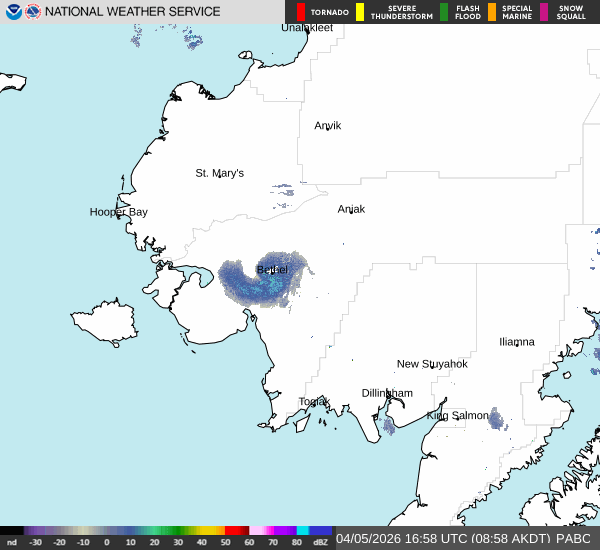The width and height of the screenshot is (600, 550).
Task: Select the St. Mary's map label
Action: 219,173
